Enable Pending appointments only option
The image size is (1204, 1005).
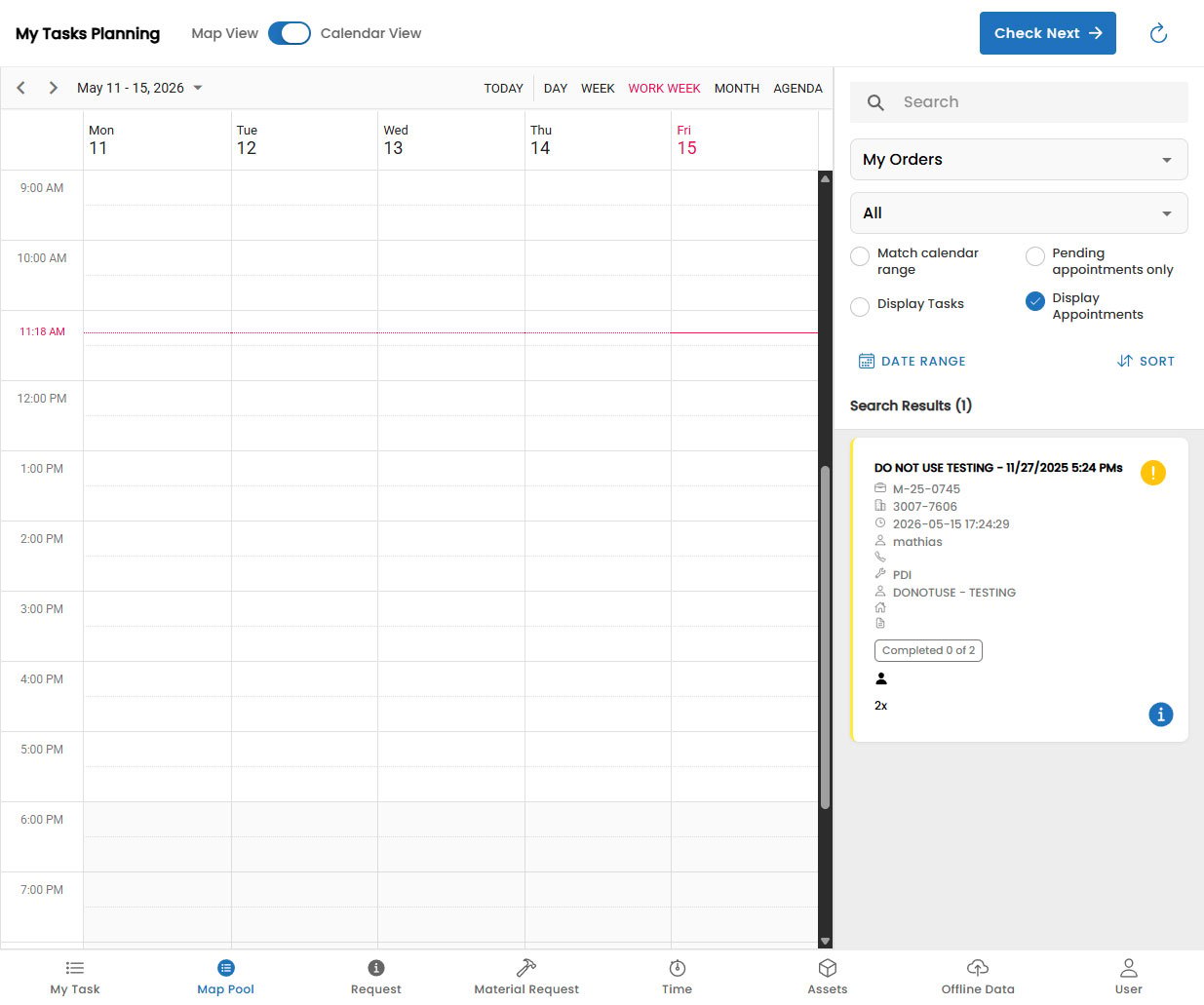click(x=1035, y=256)
